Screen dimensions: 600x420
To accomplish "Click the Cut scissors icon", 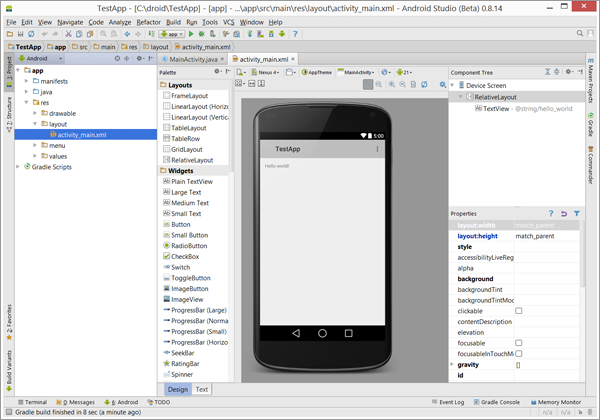I will 68,34.
